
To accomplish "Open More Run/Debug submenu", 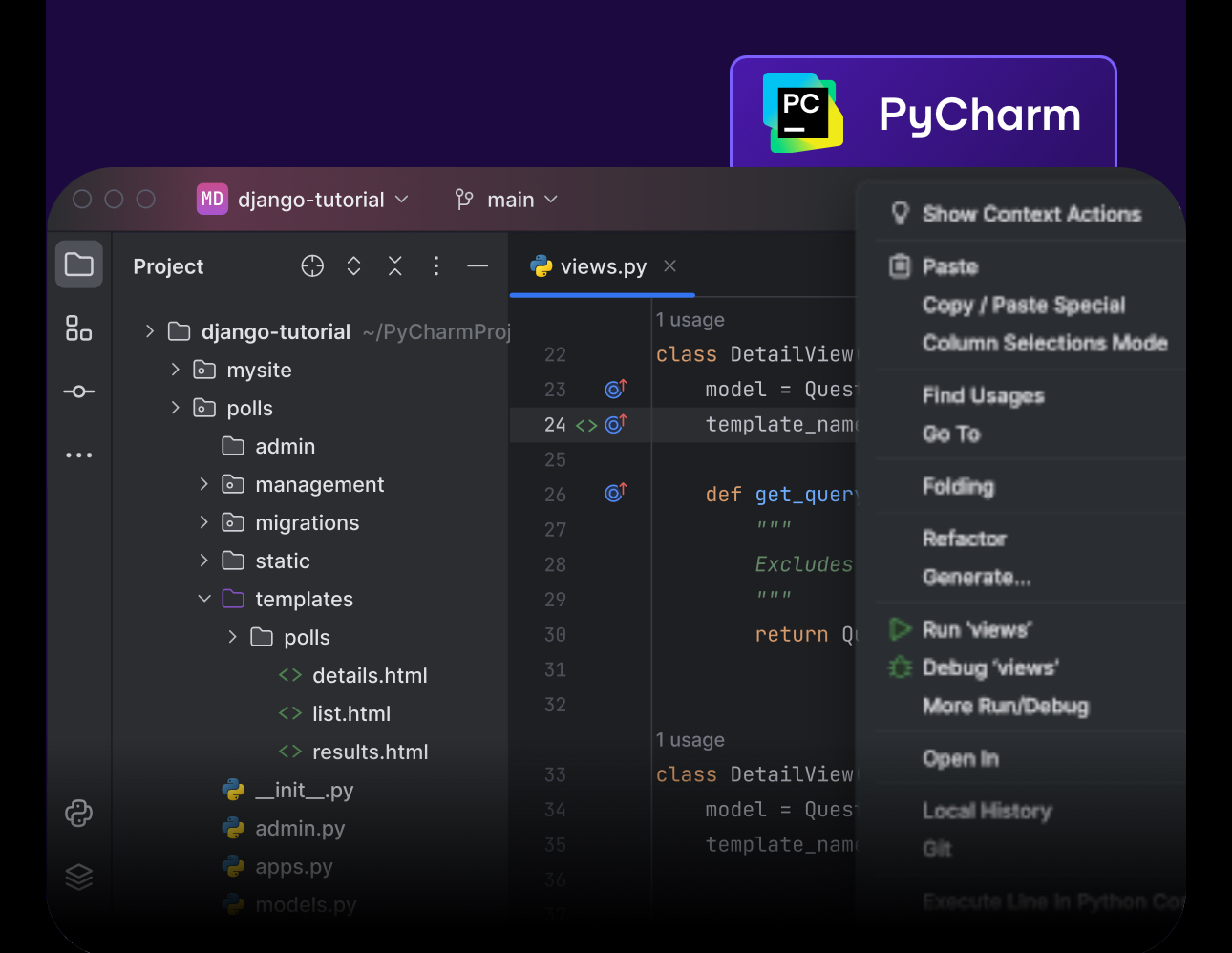I will (1005, 706).
